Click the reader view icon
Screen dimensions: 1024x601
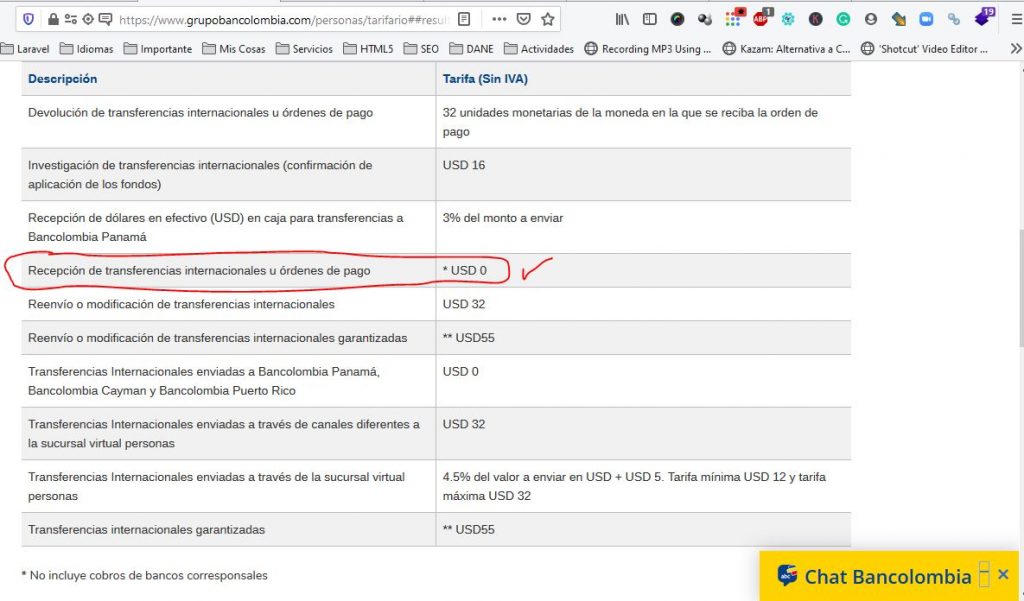[464, 20]
